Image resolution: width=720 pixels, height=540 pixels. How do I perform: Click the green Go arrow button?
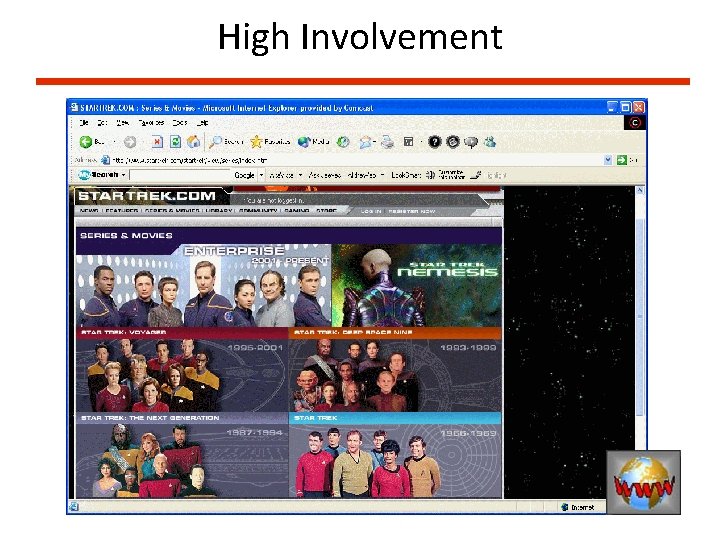click(622, 160)
